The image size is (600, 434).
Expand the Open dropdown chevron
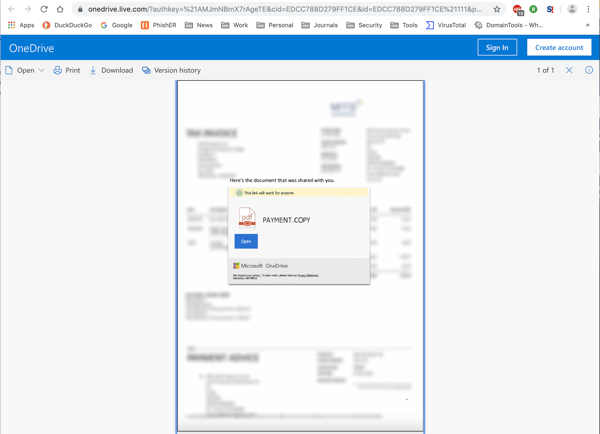[x=41, y=71]
